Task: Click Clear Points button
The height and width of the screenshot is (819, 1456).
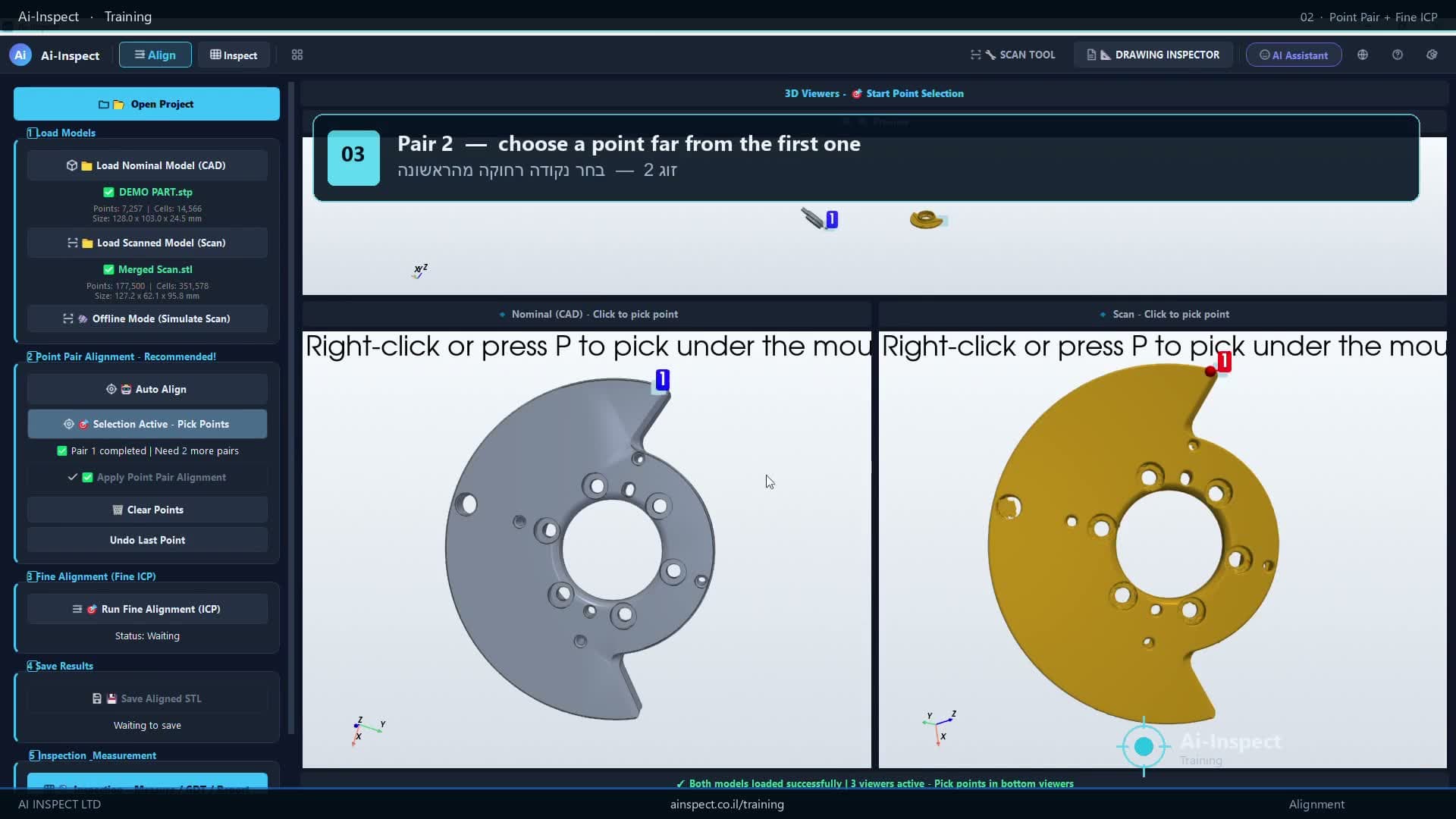Action: click(x=147, y=510)
